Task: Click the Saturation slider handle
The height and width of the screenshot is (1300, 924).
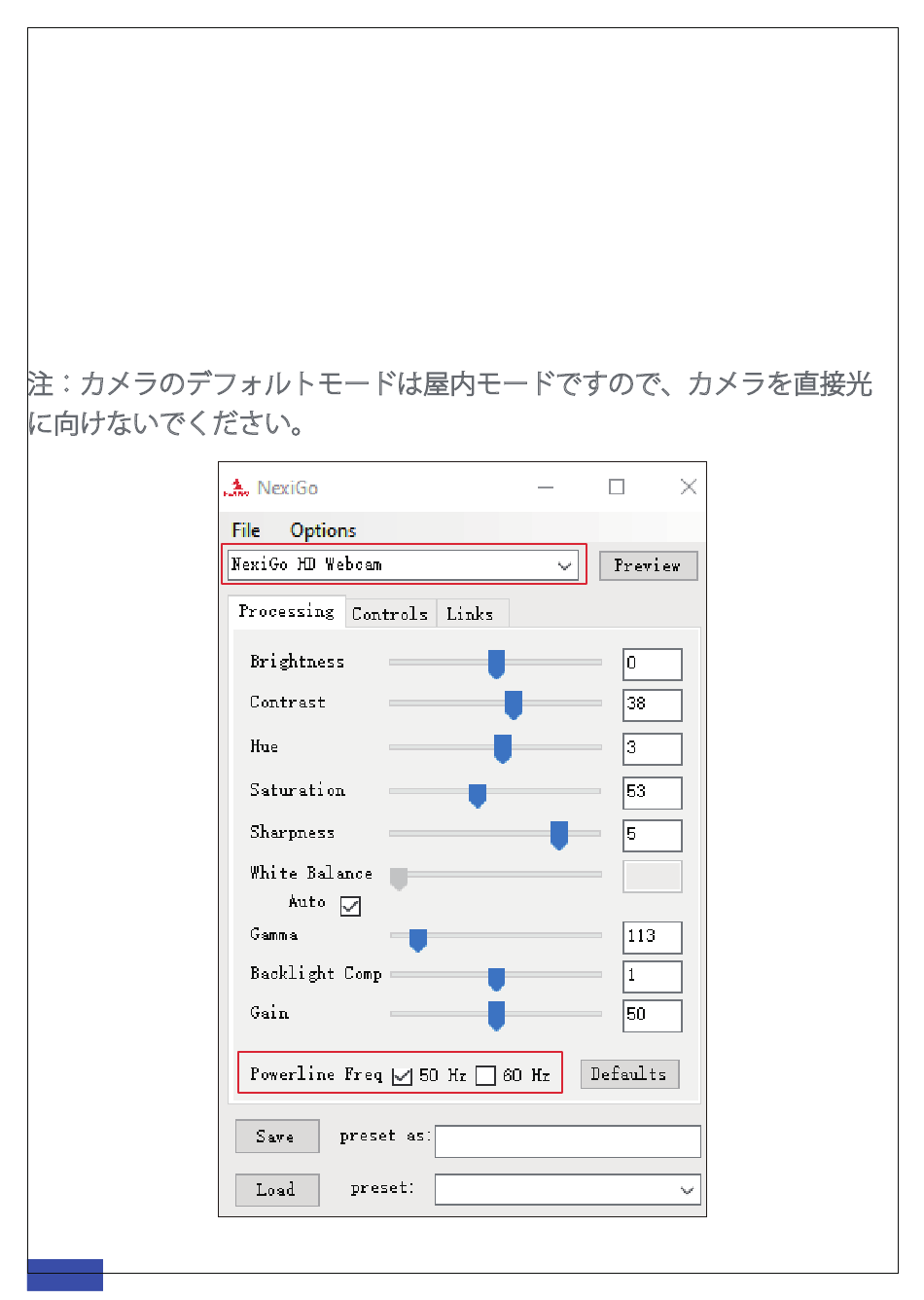Action: [478, 795]
